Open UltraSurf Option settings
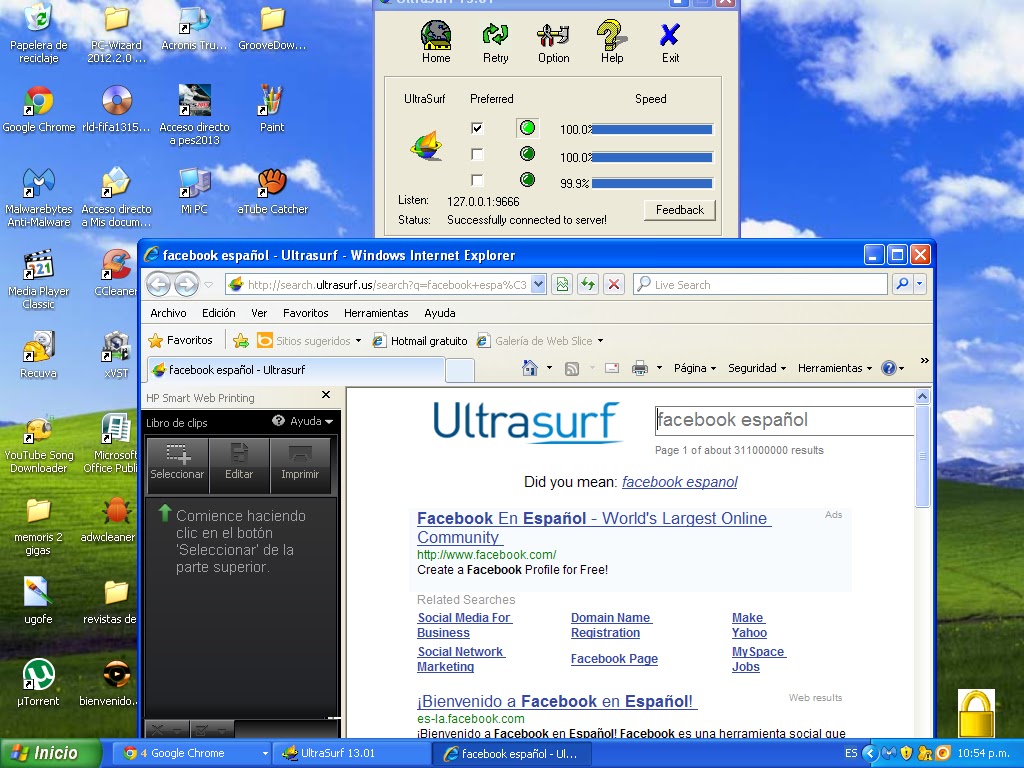The image size is (1024, 768). [553, 41]
